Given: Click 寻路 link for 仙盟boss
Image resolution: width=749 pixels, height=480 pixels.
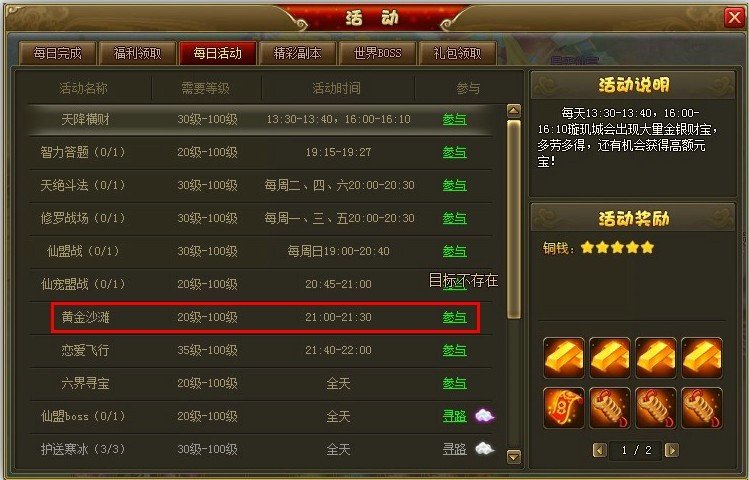Looking at the screenshot, I should (x=454, y=416).
